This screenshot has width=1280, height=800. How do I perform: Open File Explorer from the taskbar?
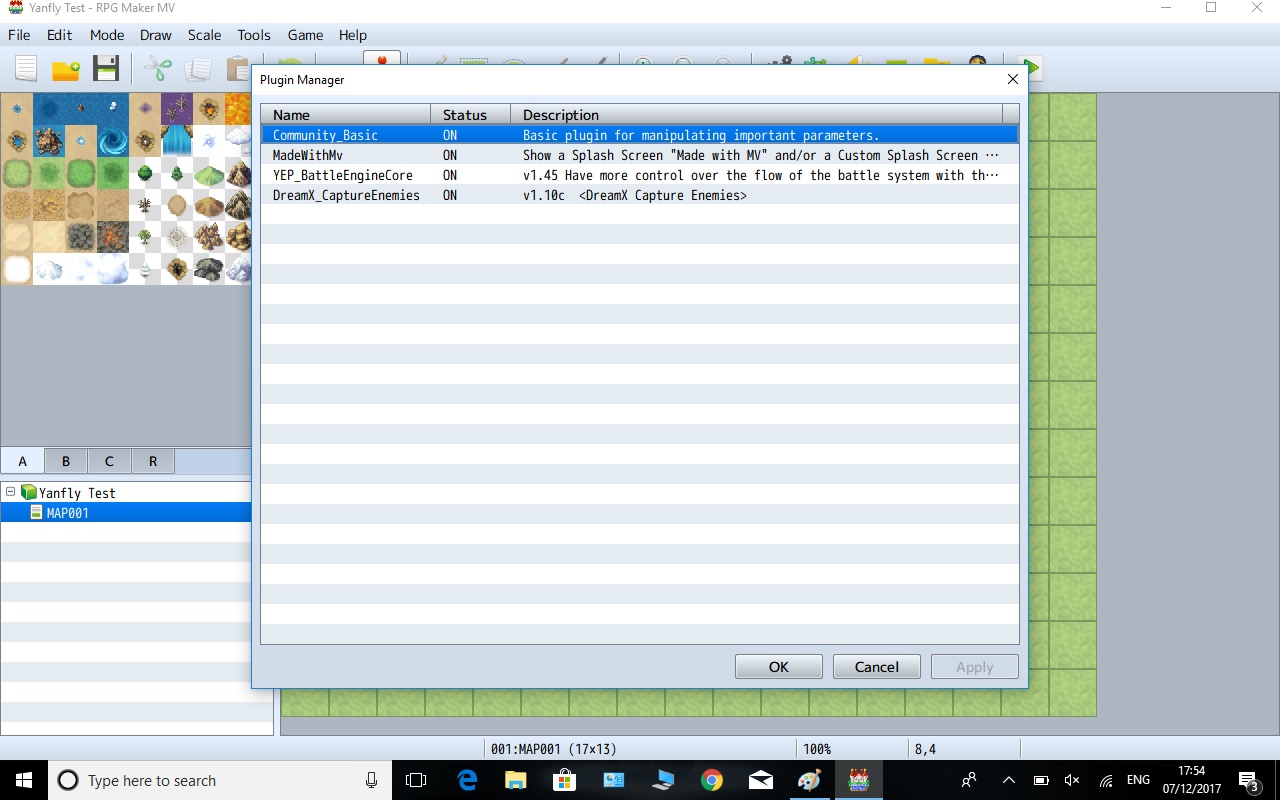(x=516, y=780)
